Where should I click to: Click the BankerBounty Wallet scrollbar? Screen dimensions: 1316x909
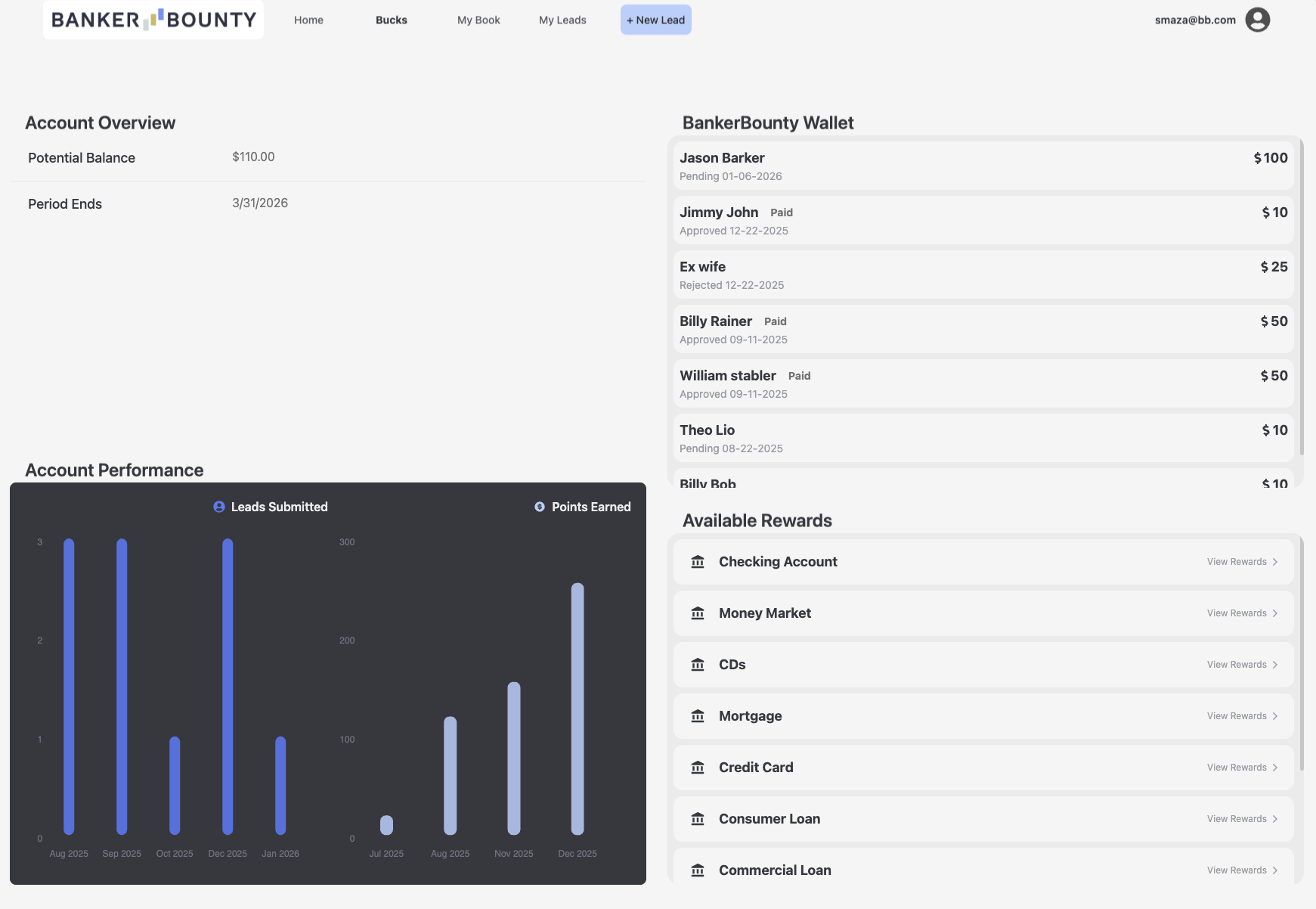1301,302
